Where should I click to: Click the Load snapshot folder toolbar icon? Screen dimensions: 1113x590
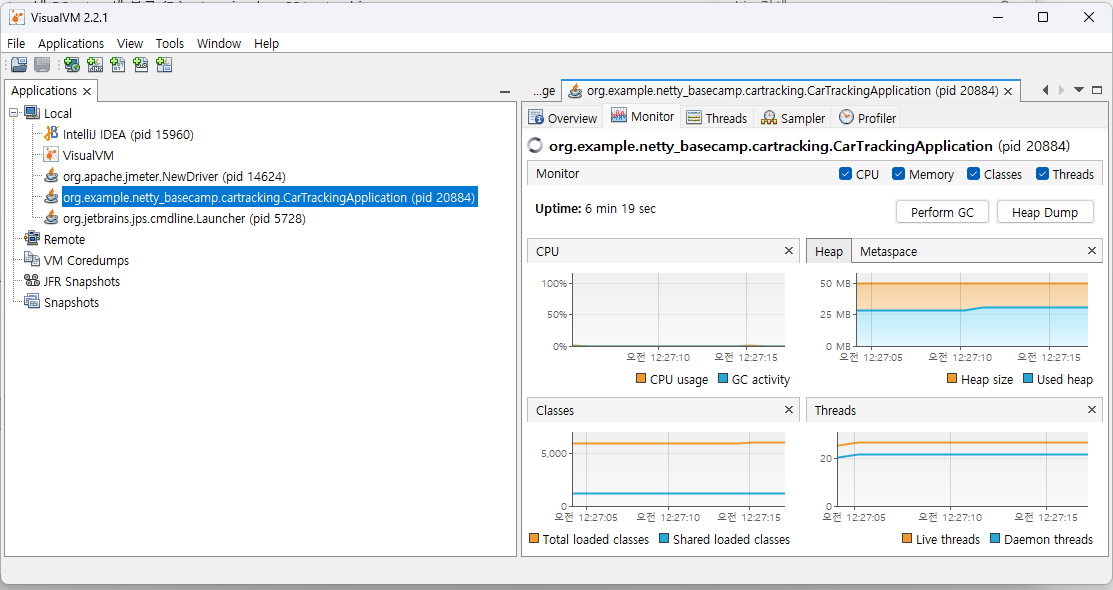coord(19,65)
